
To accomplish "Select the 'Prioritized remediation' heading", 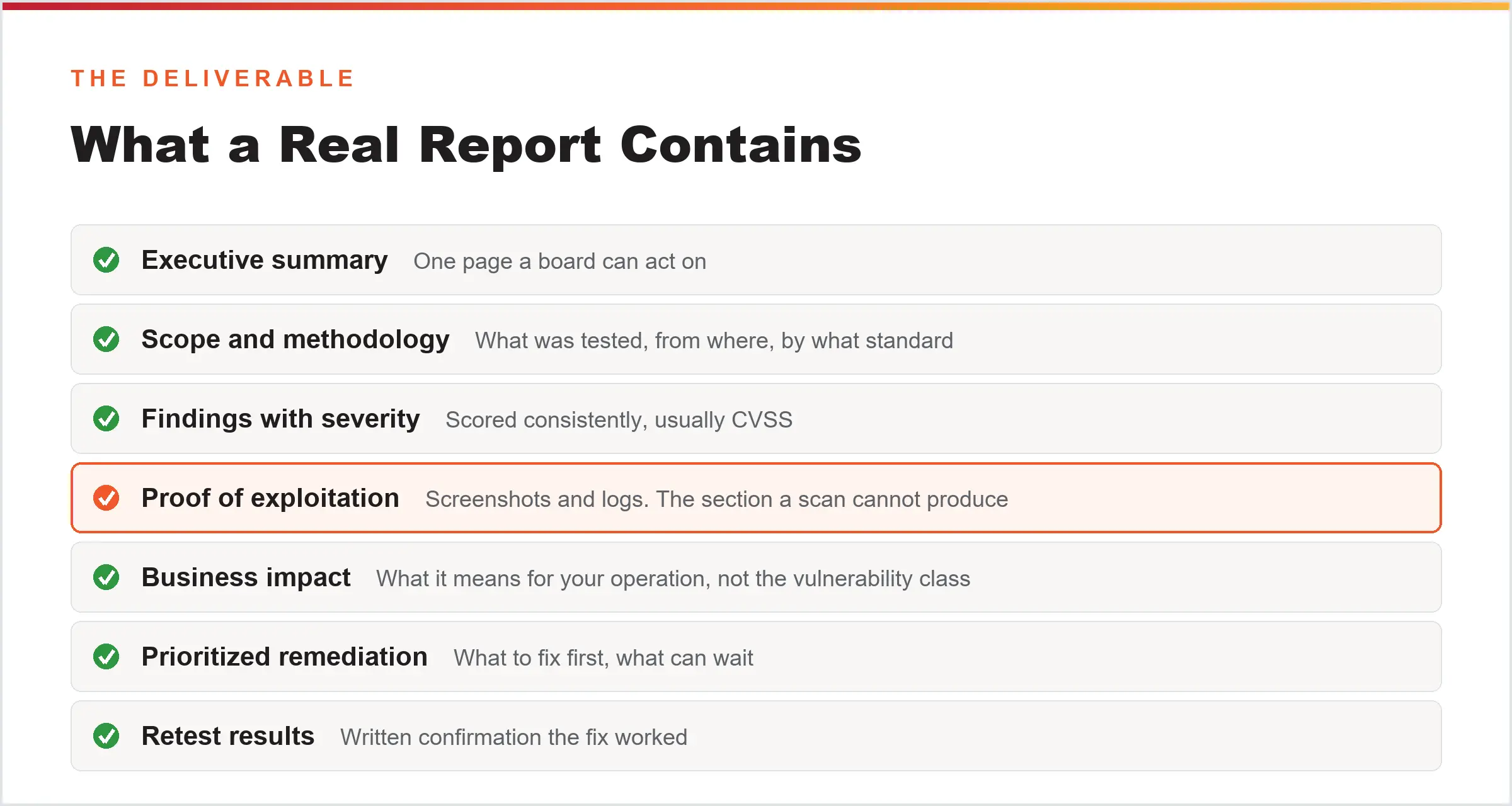I will click(284, 657).
